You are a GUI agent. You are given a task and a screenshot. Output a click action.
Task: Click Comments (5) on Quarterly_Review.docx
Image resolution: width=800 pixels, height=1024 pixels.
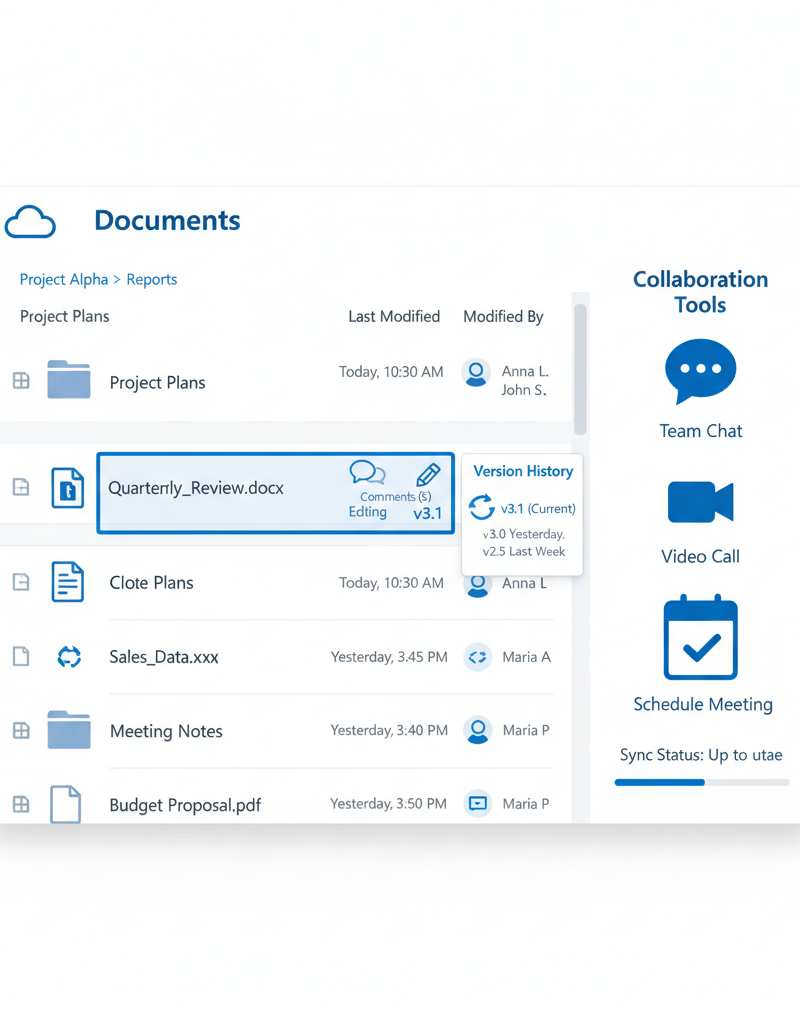395,496
